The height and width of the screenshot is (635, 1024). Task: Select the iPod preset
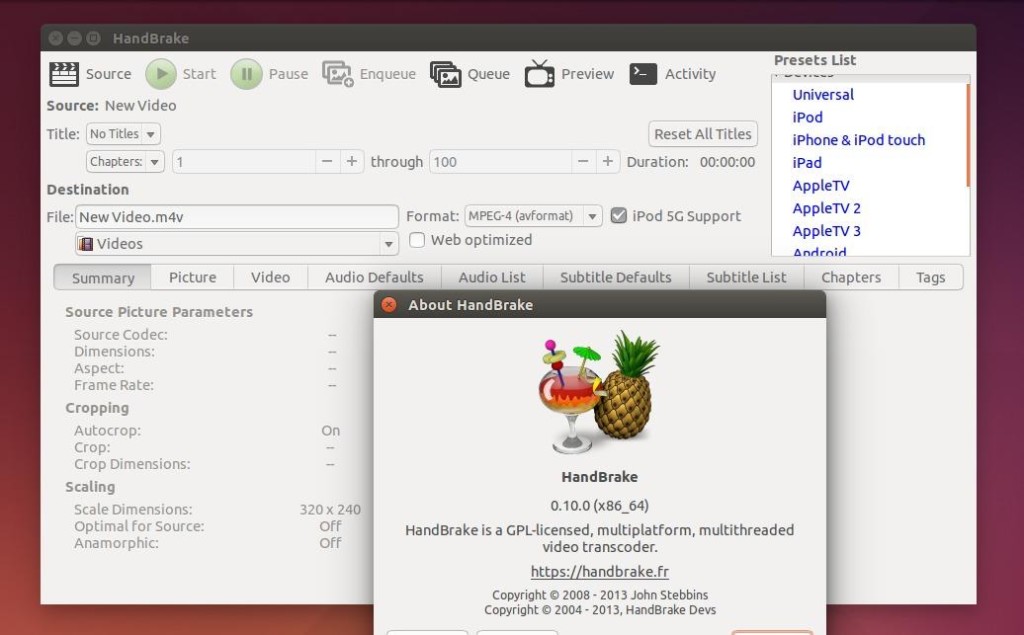[x=807, y=118]
